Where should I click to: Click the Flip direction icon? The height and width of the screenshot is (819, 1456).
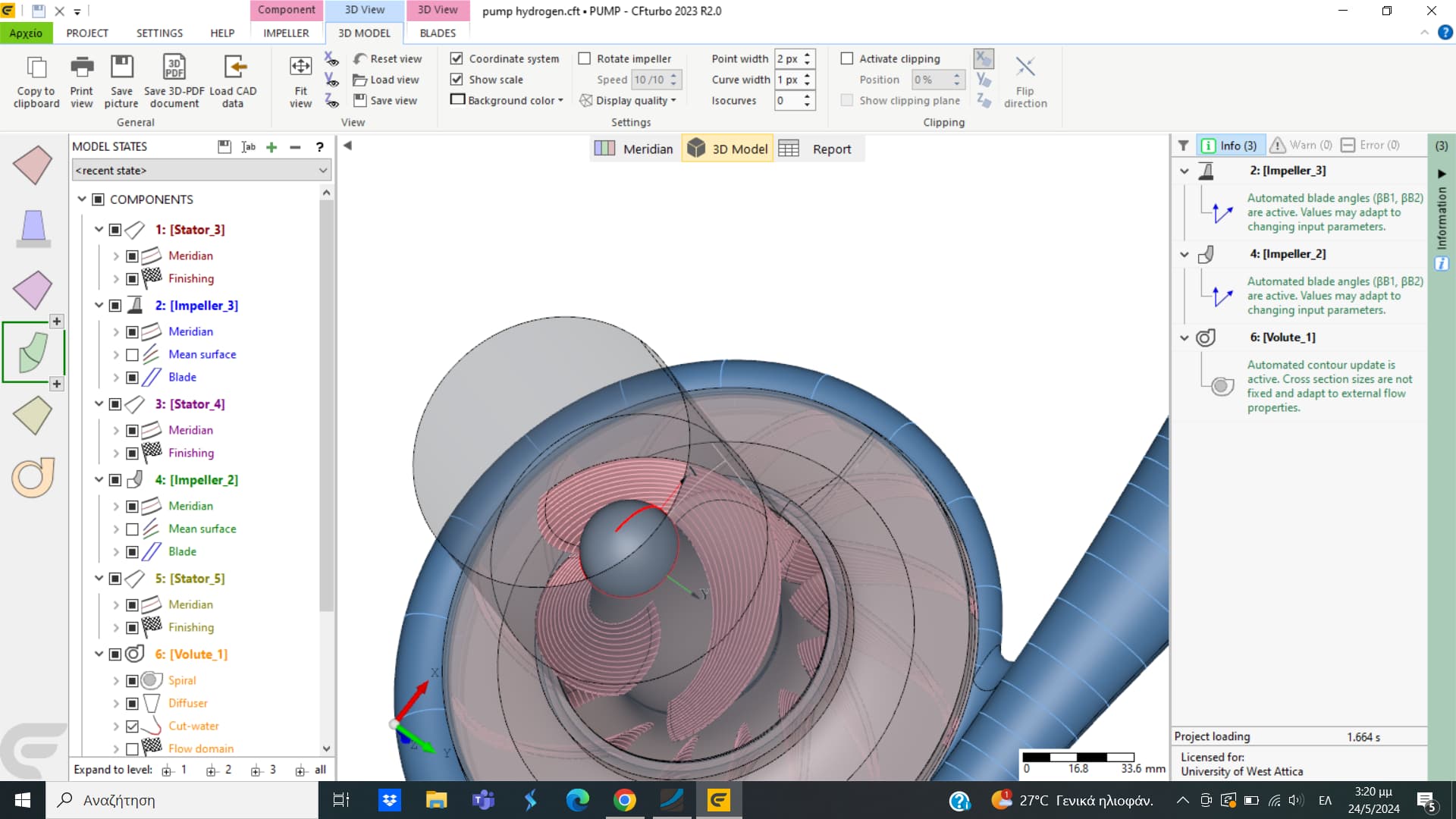click(1025, 67)
